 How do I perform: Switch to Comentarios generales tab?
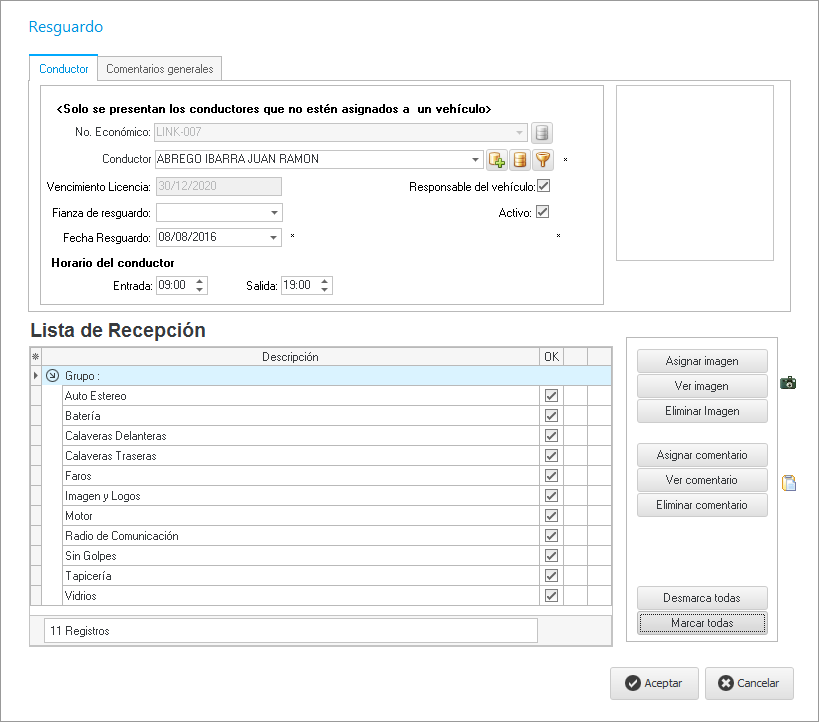point(159,69)
